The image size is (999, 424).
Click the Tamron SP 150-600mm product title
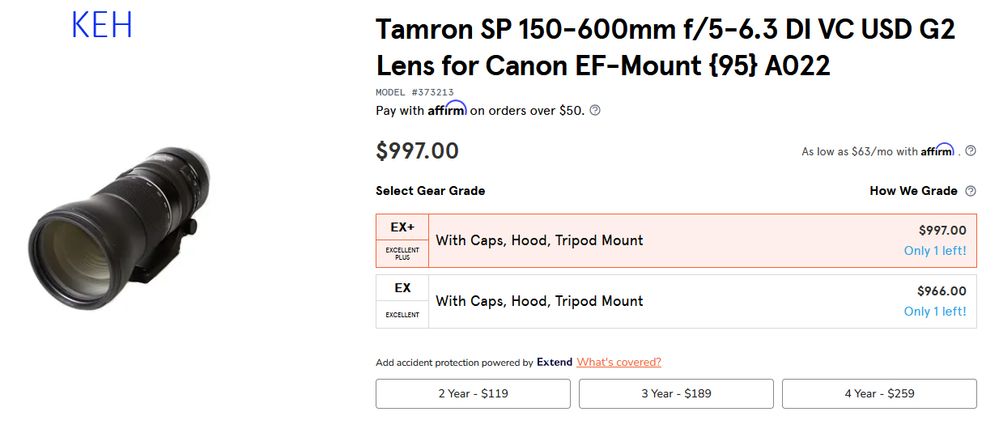point(665,47)
